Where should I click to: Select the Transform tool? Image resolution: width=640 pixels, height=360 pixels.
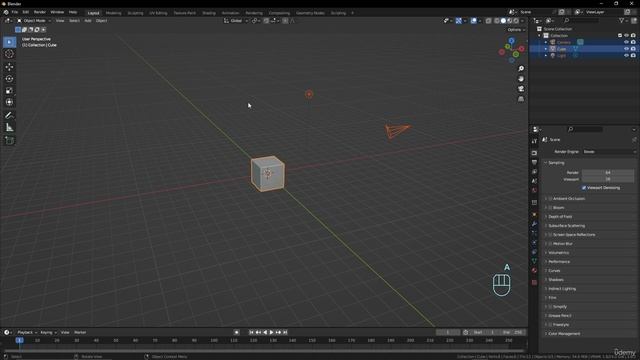coord(9,102)
